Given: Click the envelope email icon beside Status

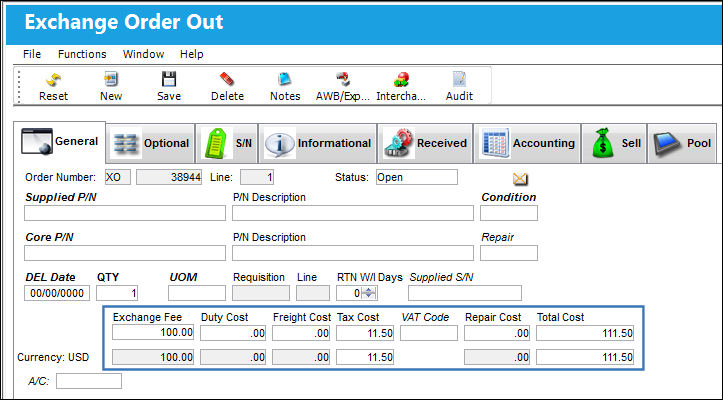Looking at the screenshot, I should [520, 179].
